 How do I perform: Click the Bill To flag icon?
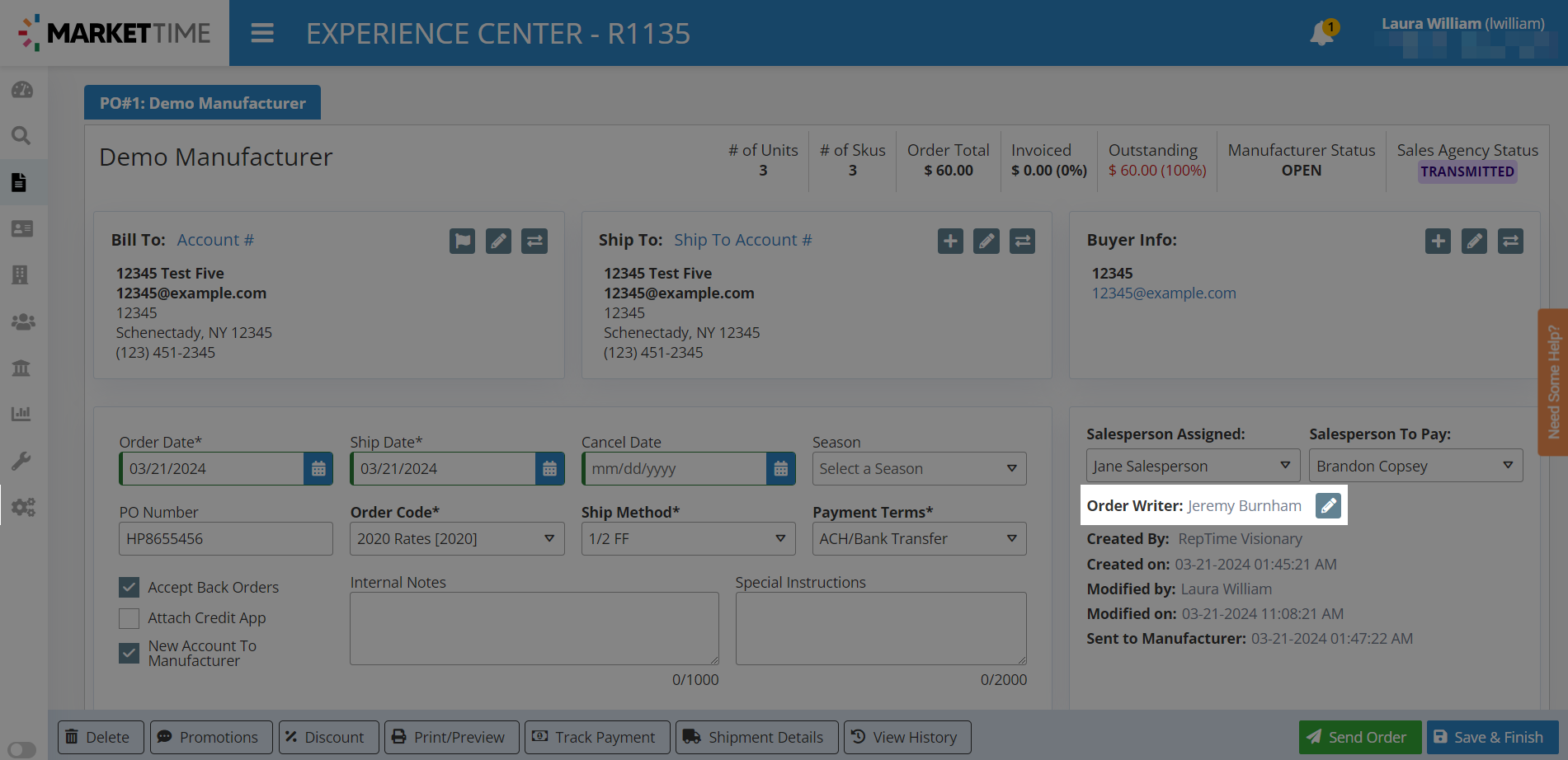462,241
